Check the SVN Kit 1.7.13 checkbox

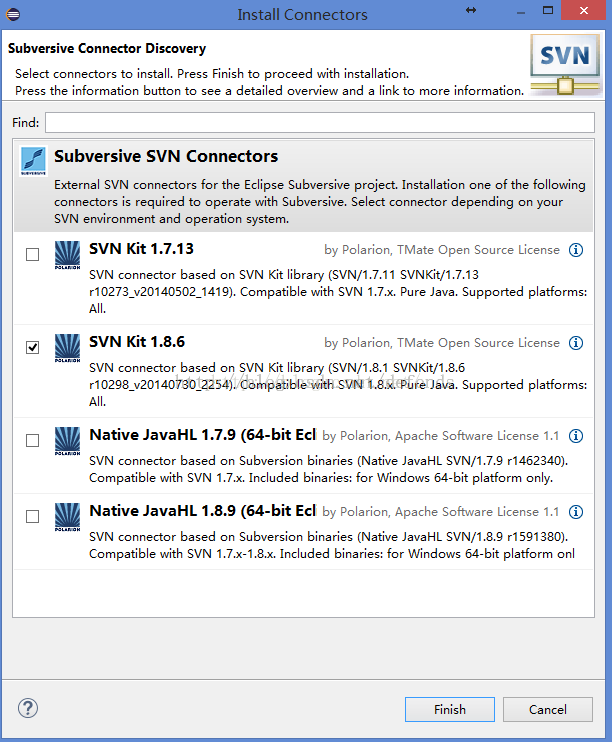point(33,255)
